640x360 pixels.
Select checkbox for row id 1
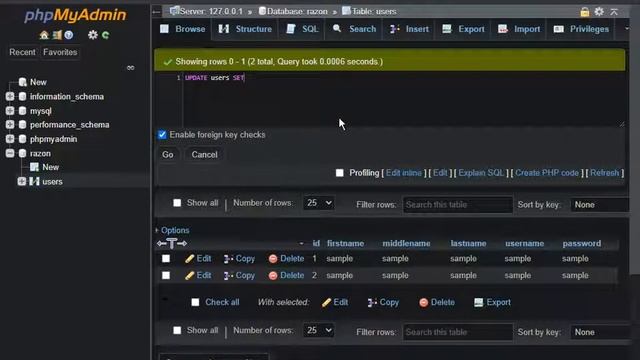coord(166,259)
